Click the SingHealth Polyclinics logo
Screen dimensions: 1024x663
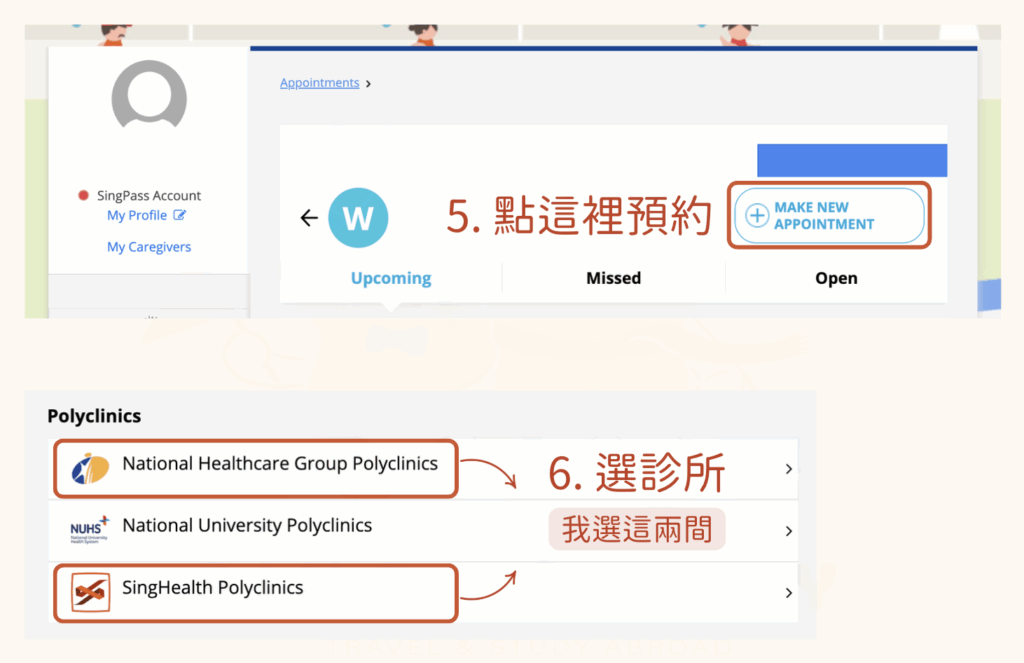click(90, 592)
